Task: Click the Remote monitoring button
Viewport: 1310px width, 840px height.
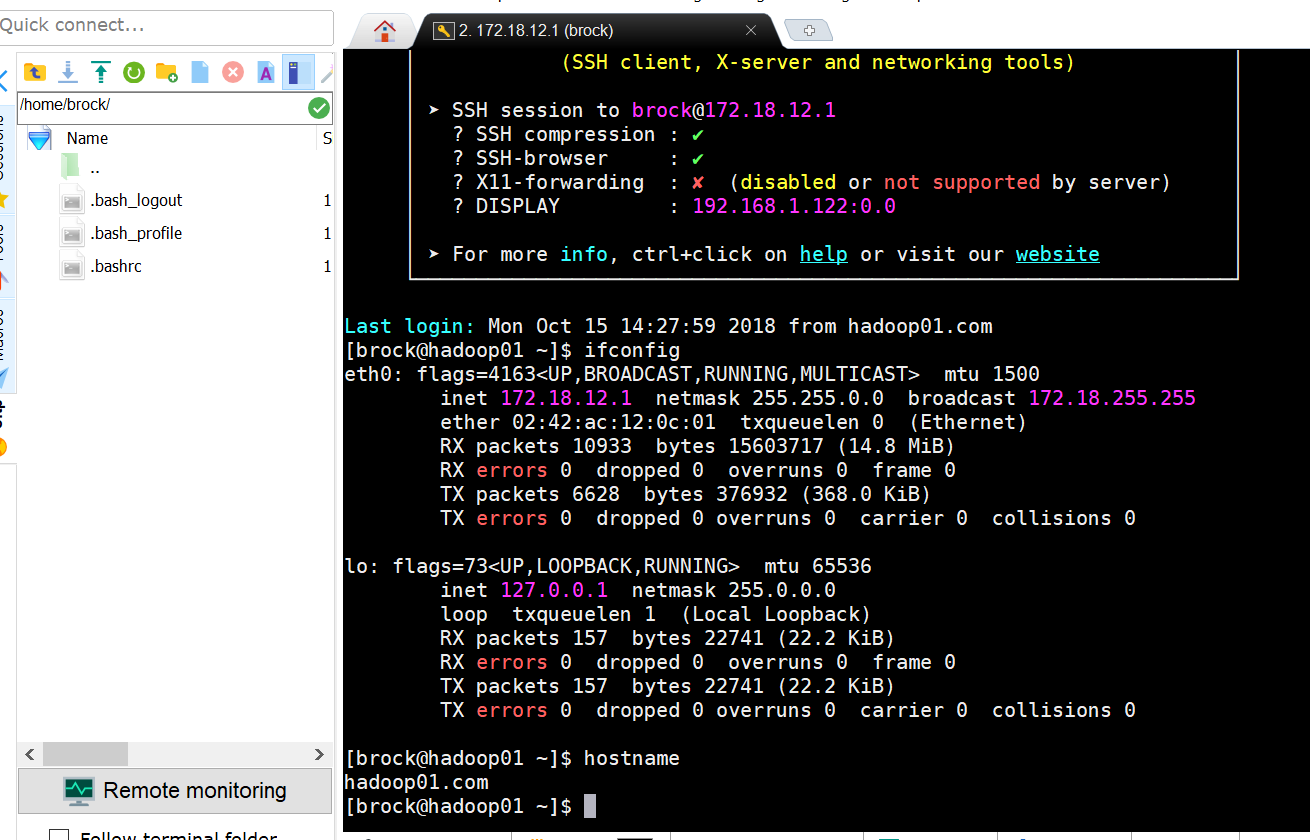Action: [175, 791]
